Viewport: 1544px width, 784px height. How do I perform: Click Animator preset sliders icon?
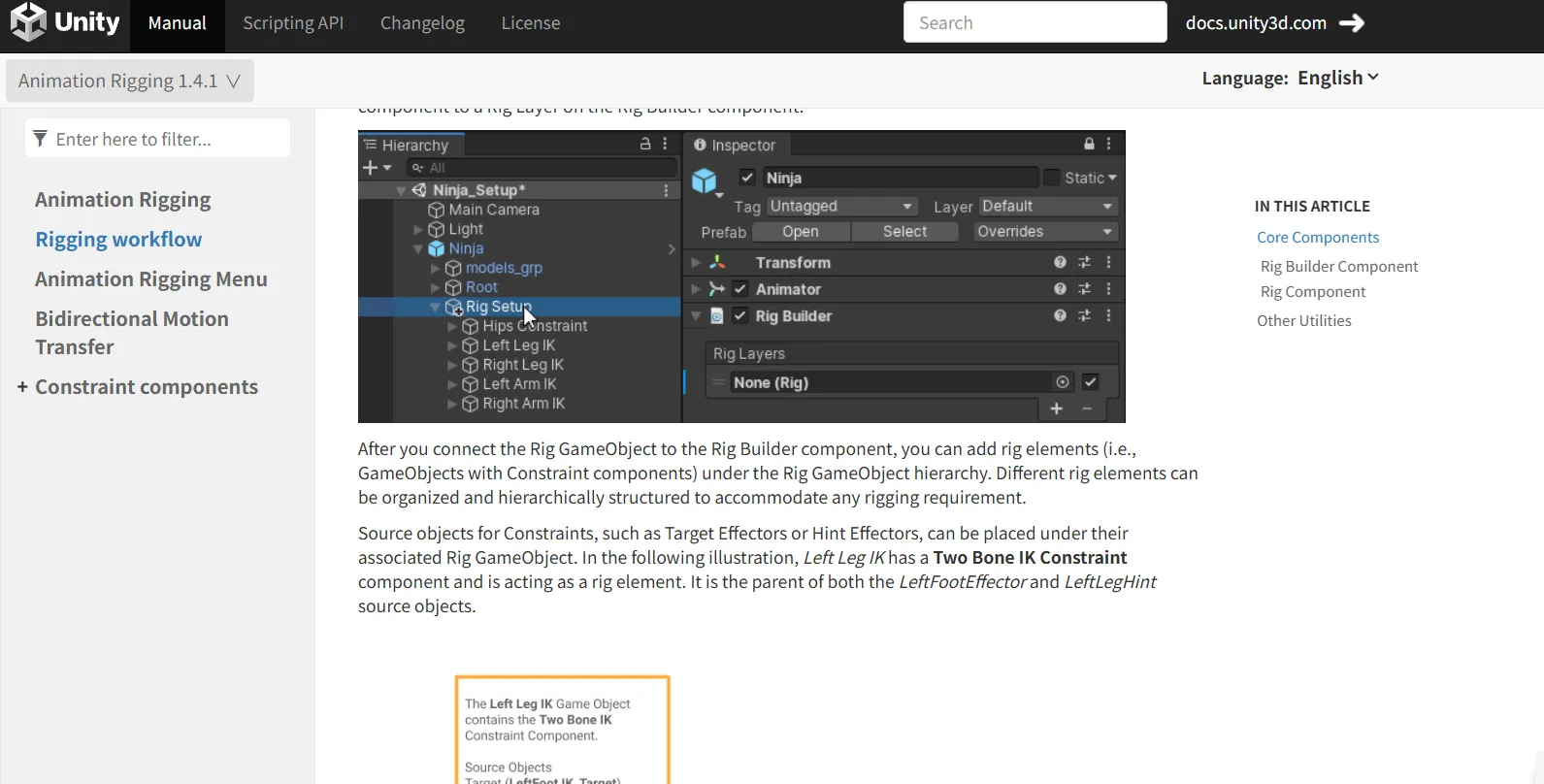(1084, 289)
